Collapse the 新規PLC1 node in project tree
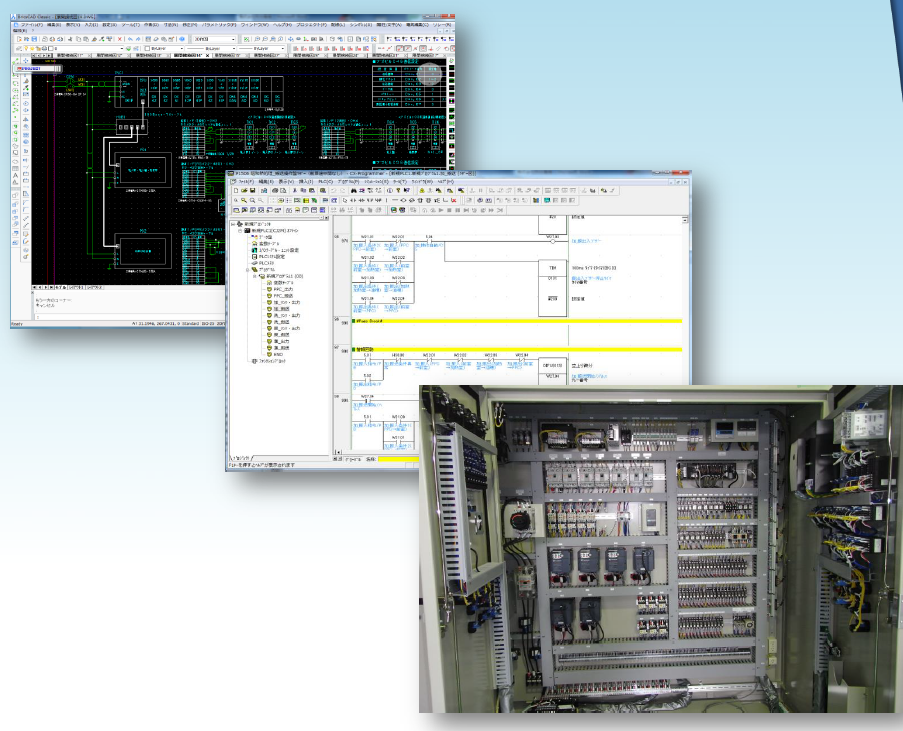The width and height of the screenshot is (903, 731). coord(241,230)
